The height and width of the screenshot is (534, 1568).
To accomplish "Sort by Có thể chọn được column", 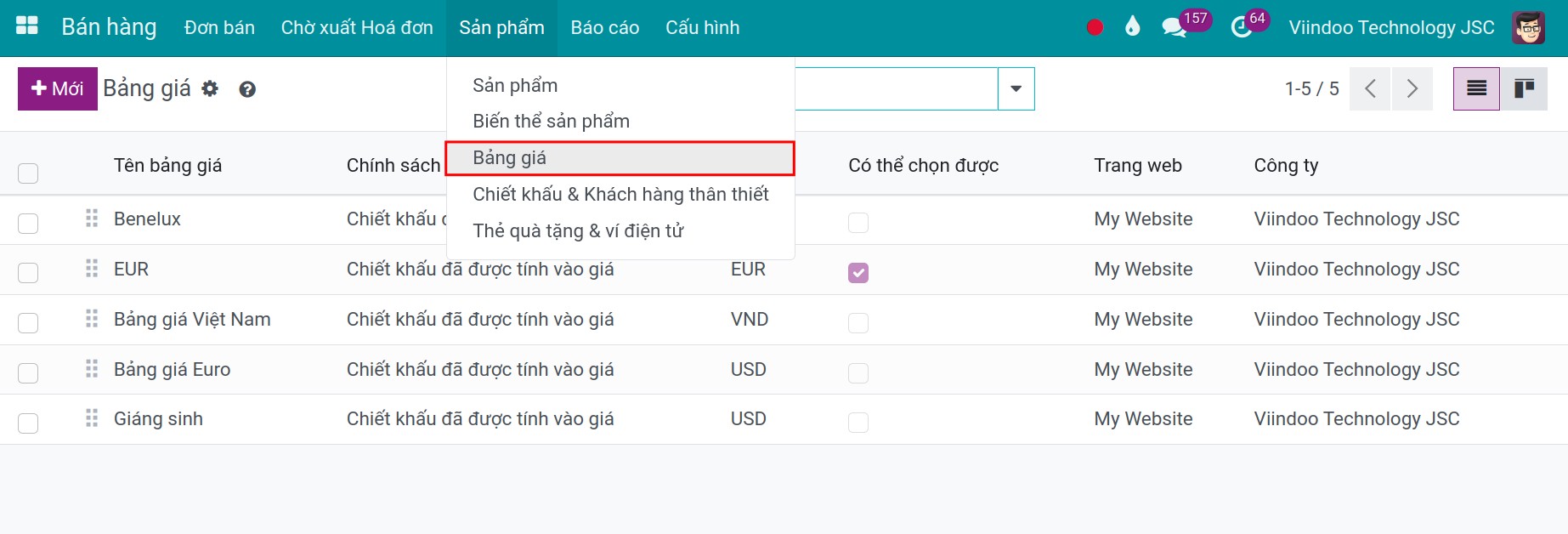I will pos(923,165).
